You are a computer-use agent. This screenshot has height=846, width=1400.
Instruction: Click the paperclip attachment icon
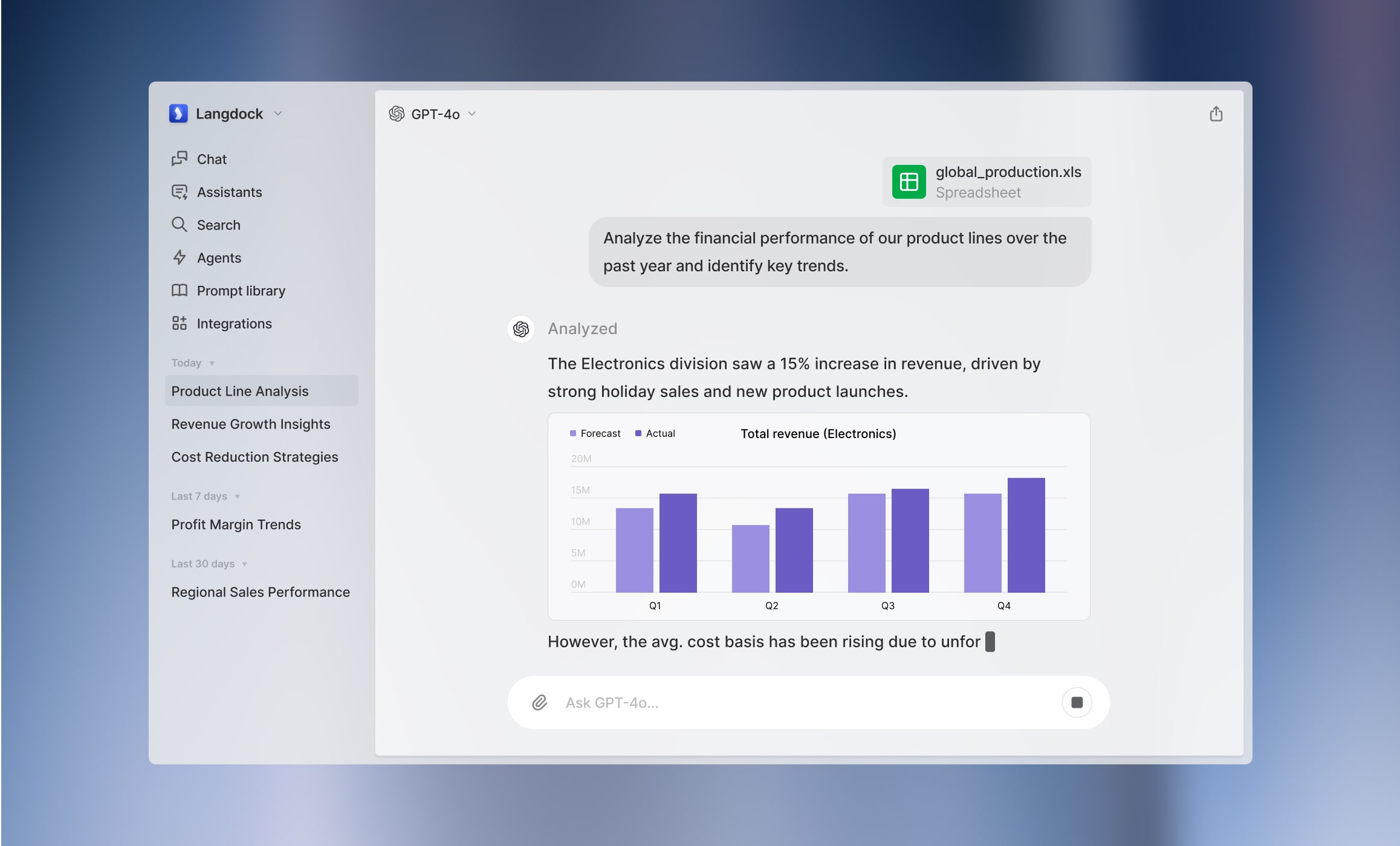(539, 702)
